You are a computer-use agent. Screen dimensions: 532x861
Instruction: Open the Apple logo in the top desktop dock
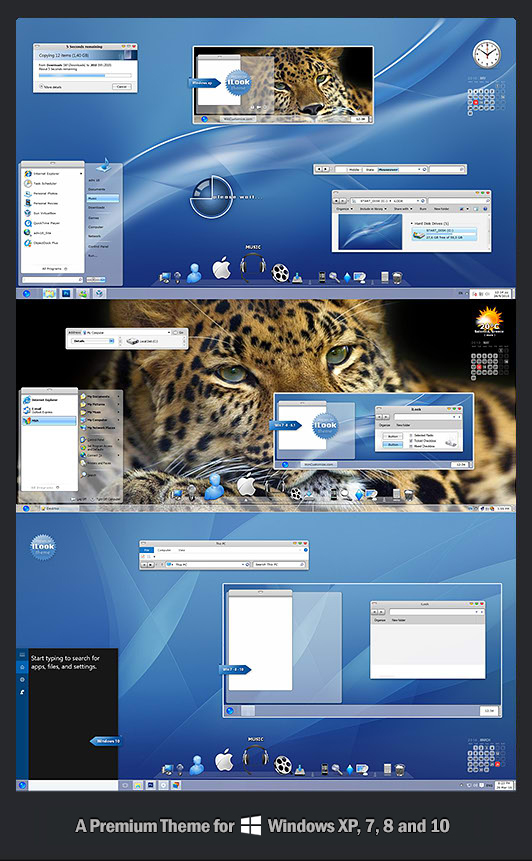point(221,269)
